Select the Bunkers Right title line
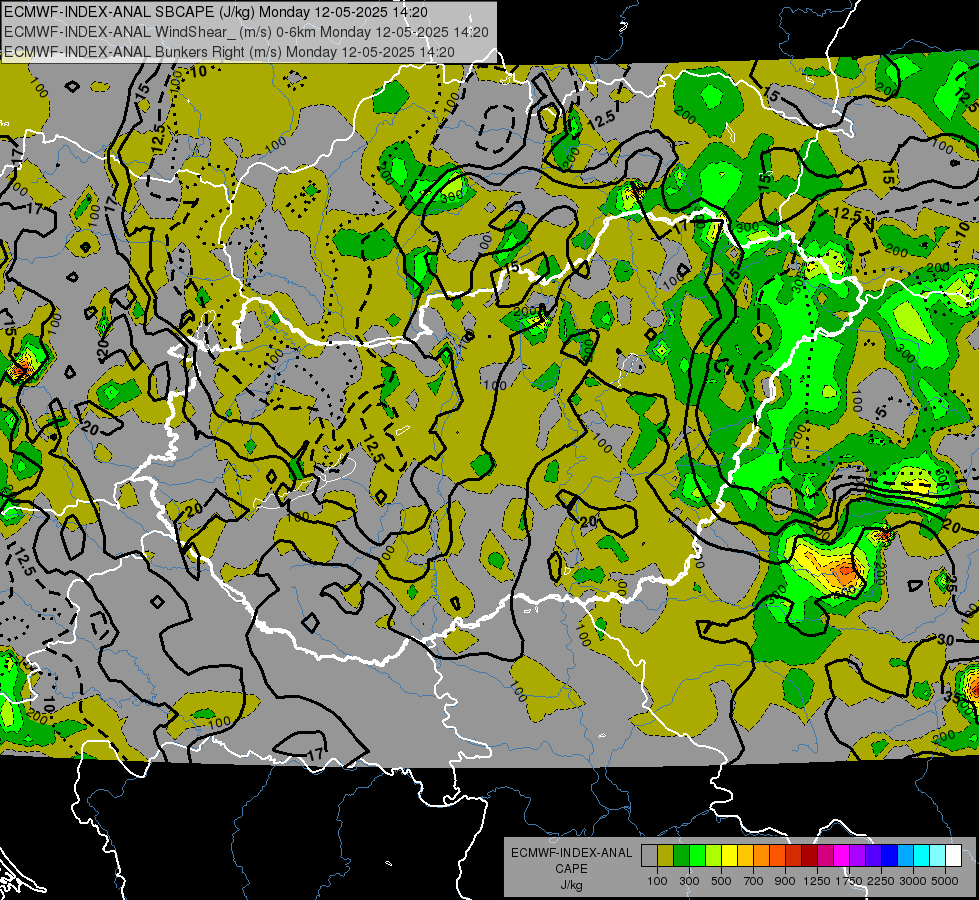This screenshot has width=979, height=900. pos(229,52)
